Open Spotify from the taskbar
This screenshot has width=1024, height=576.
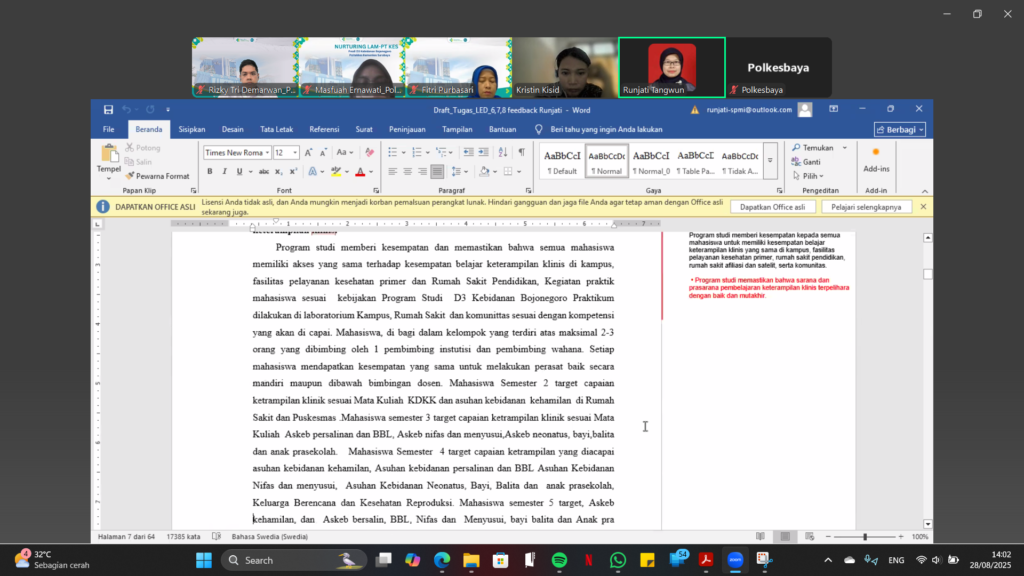559,560
